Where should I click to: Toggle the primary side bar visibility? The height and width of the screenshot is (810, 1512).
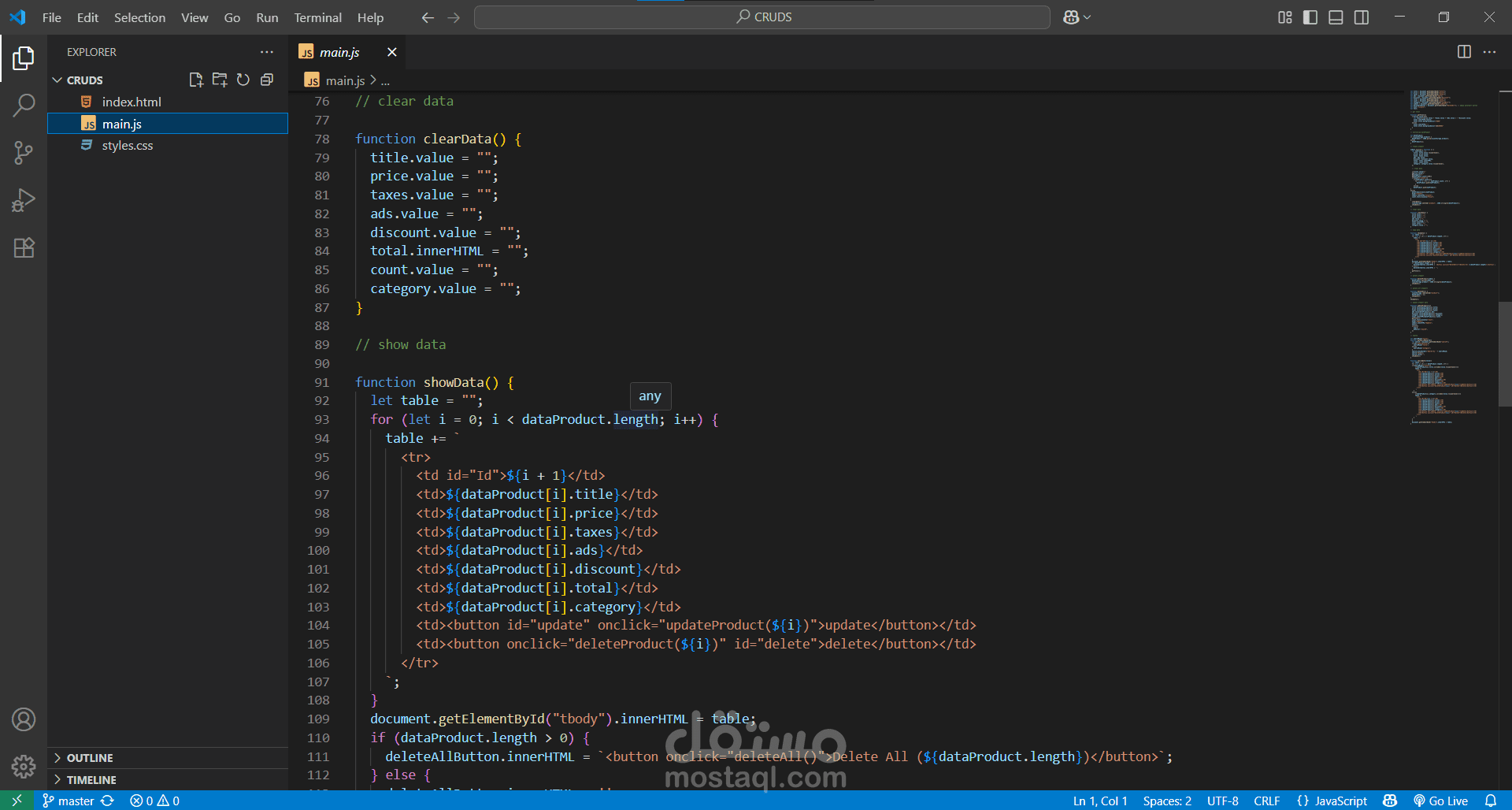pos(1310,17)
